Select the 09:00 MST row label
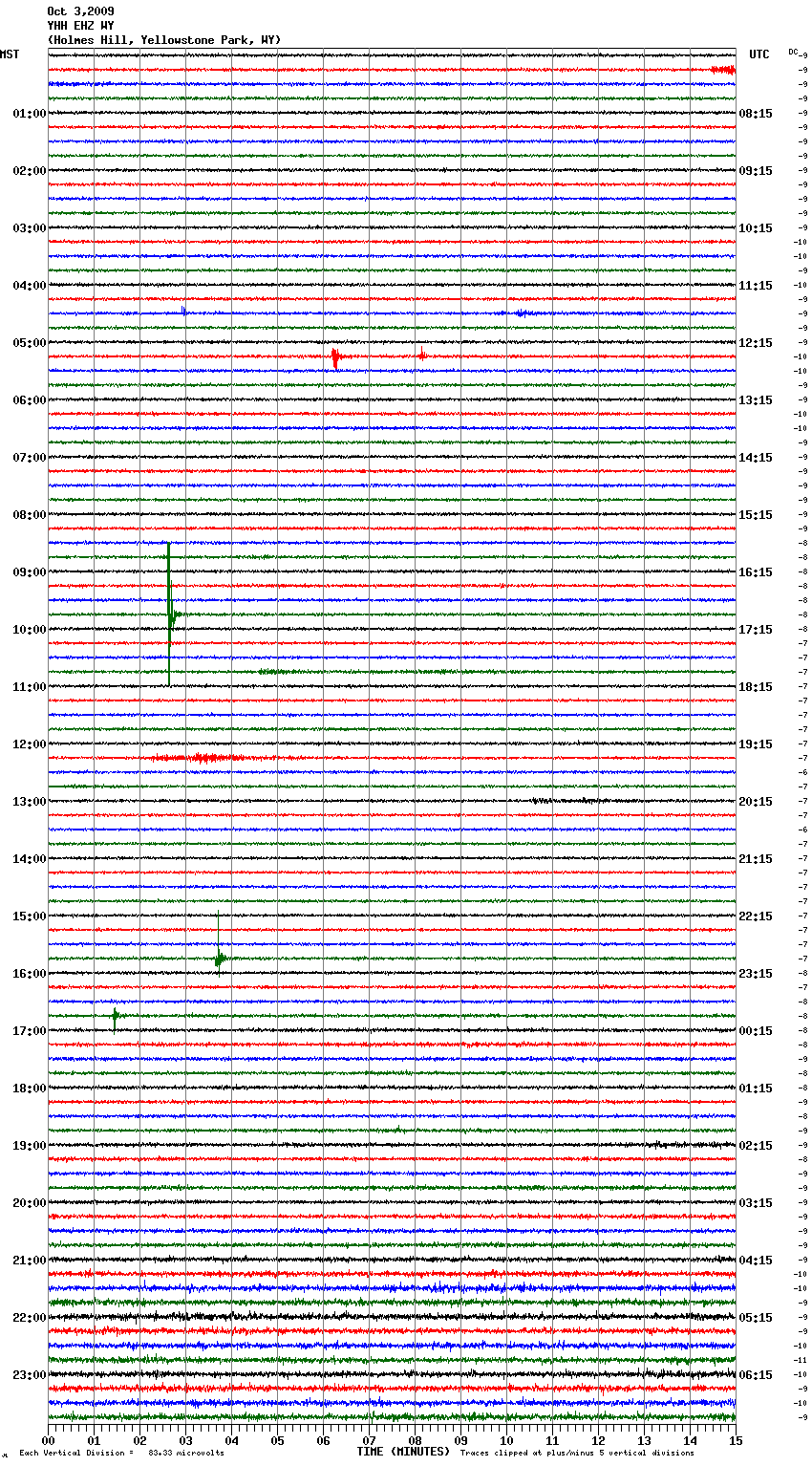812x1466 pixels. [x=30, y=572]
